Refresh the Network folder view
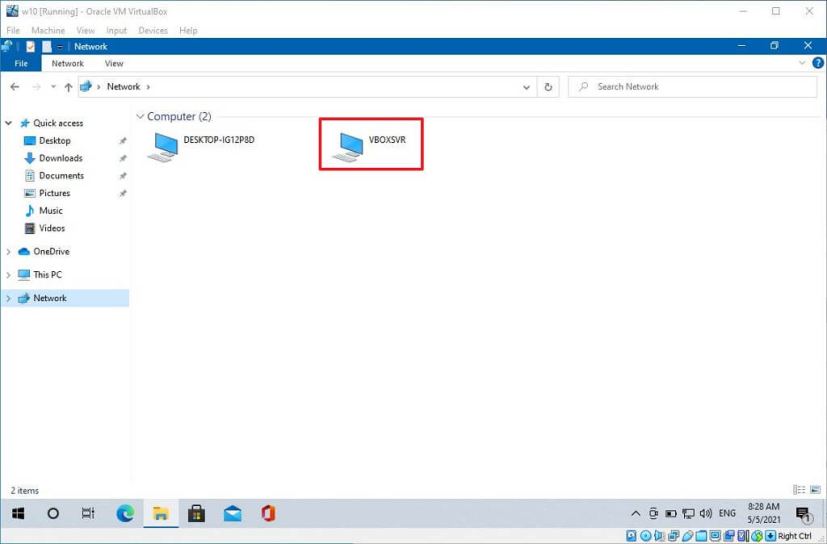 (x=548, y=87)
